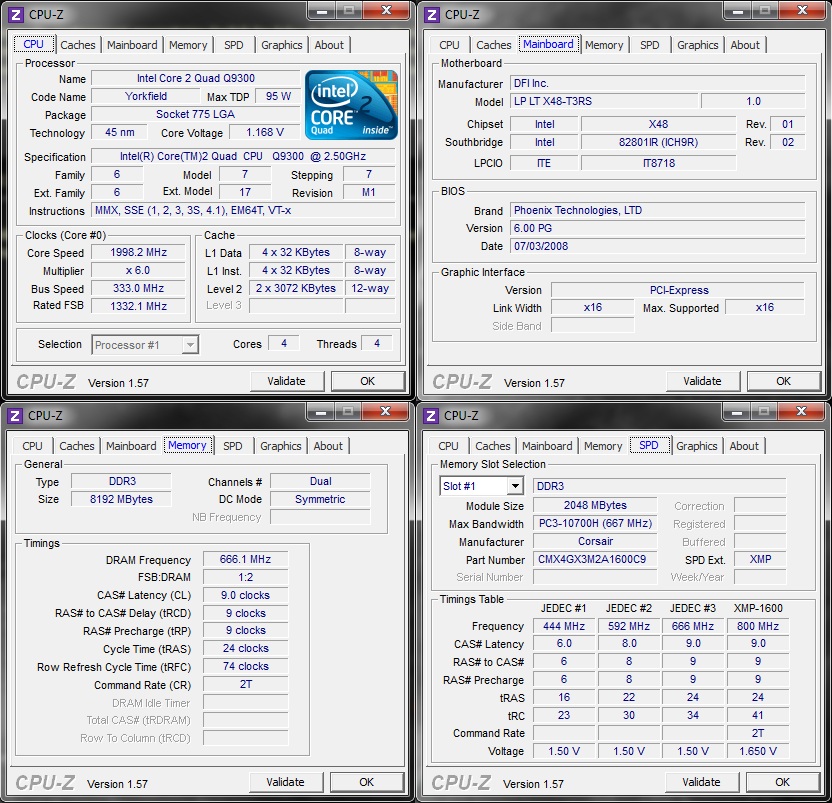Click OK in the CPU window
The height and width of the screenshot is (803, 832).
(368, 381)
